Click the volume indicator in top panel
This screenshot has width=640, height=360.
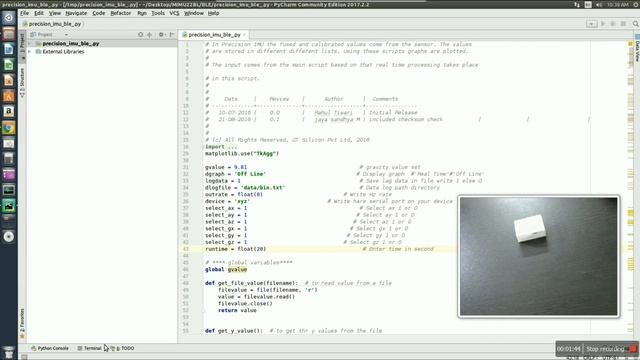[x=599, y=4]
